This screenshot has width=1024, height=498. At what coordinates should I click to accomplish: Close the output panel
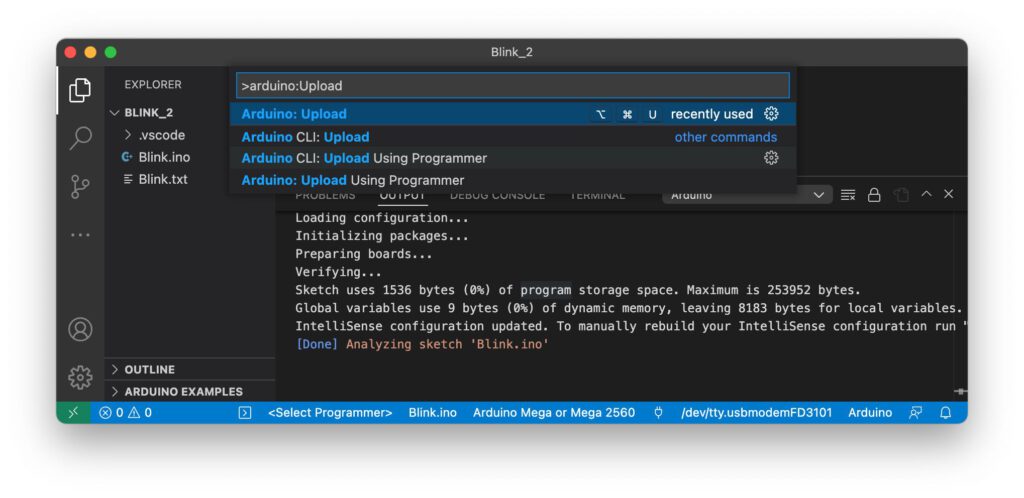tap(949, 194)
